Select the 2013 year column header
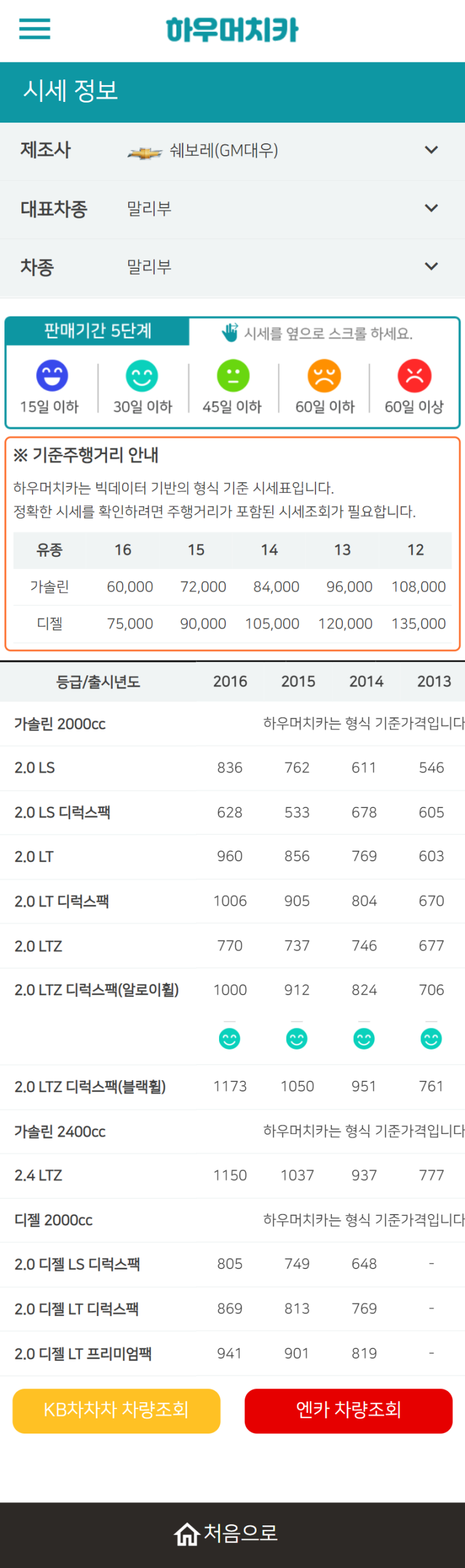Viewport: 465px width, 1568px height. pyautogui.click(x=434, y=682)
